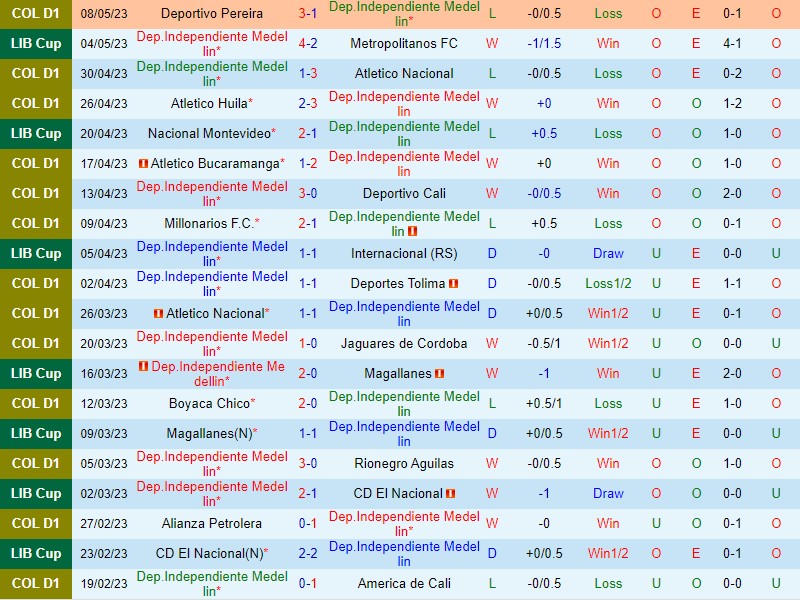
Task: Open the 4-2 score versus Metropolitanos FC
Action: click(x=308, y=44)
